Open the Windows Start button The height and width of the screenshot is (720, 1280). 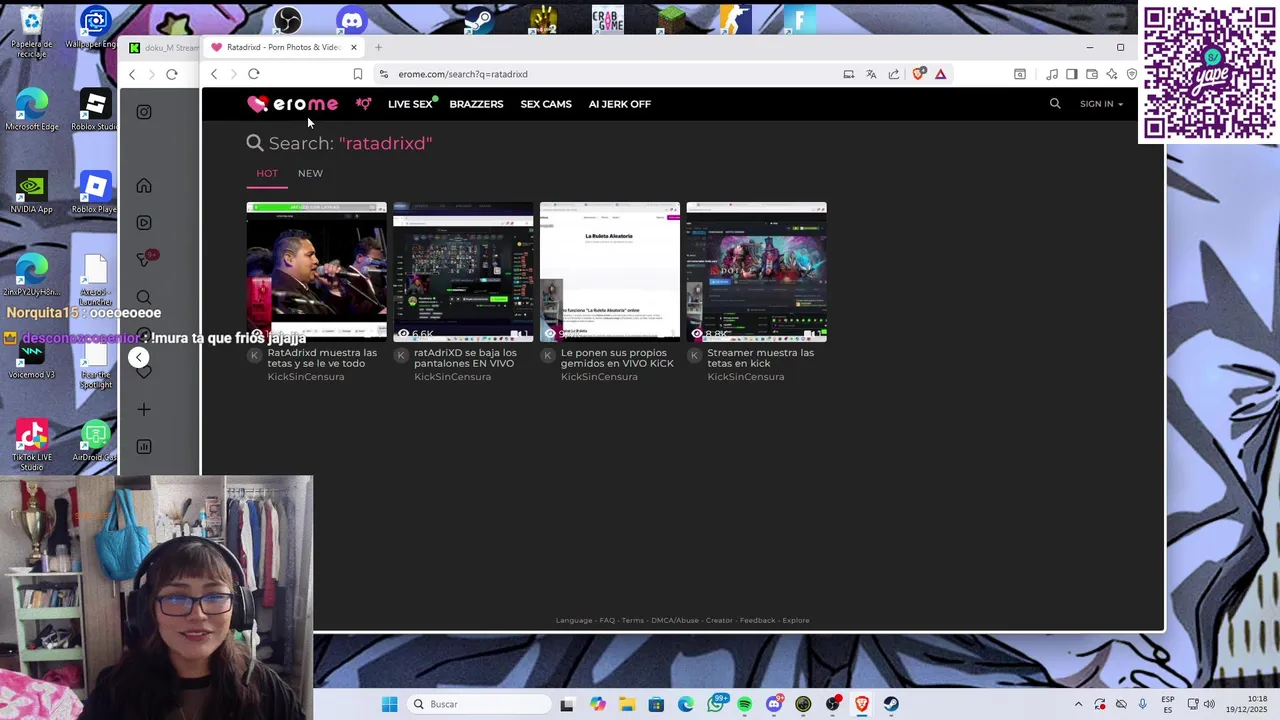click(x=389, y=704)
